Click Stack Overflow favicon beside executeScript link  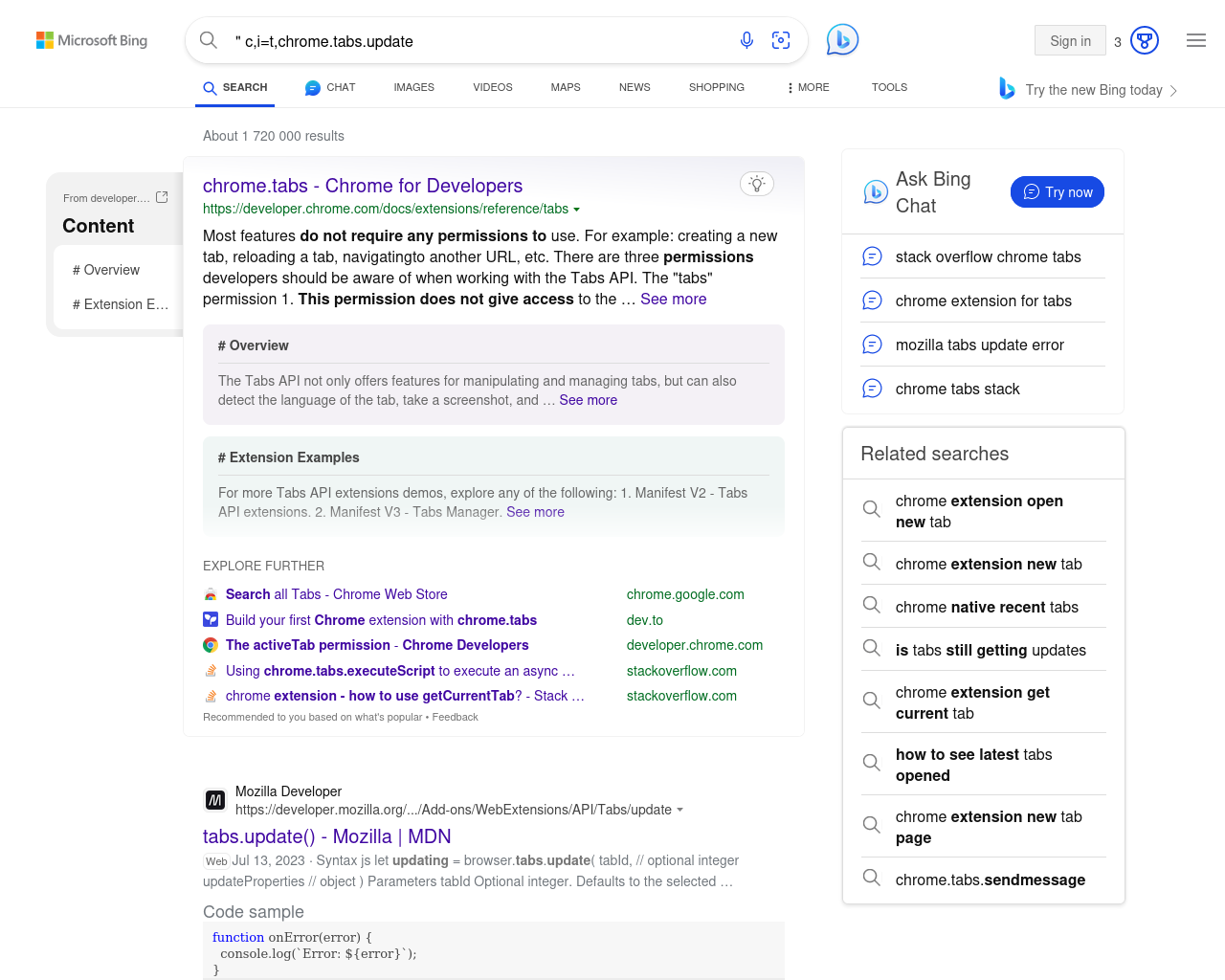211,671
